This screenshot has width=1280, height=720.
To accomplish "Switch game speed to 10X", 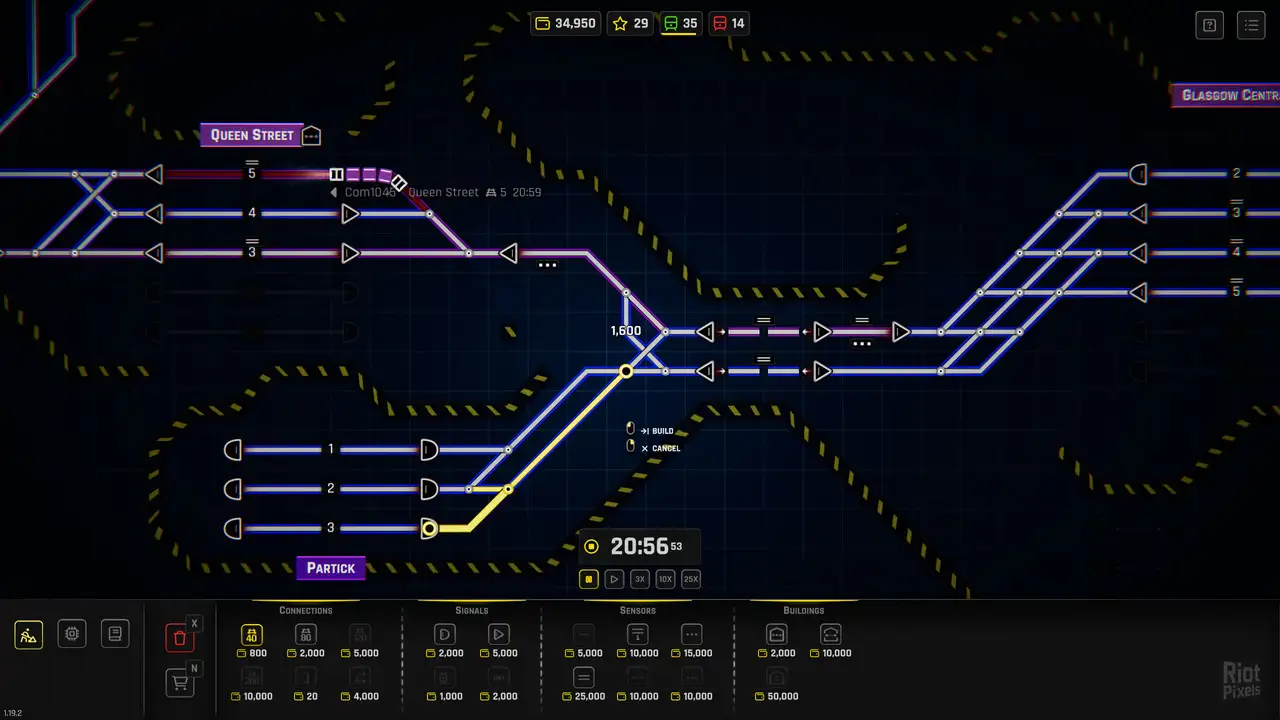I will (x=665, y=579).
